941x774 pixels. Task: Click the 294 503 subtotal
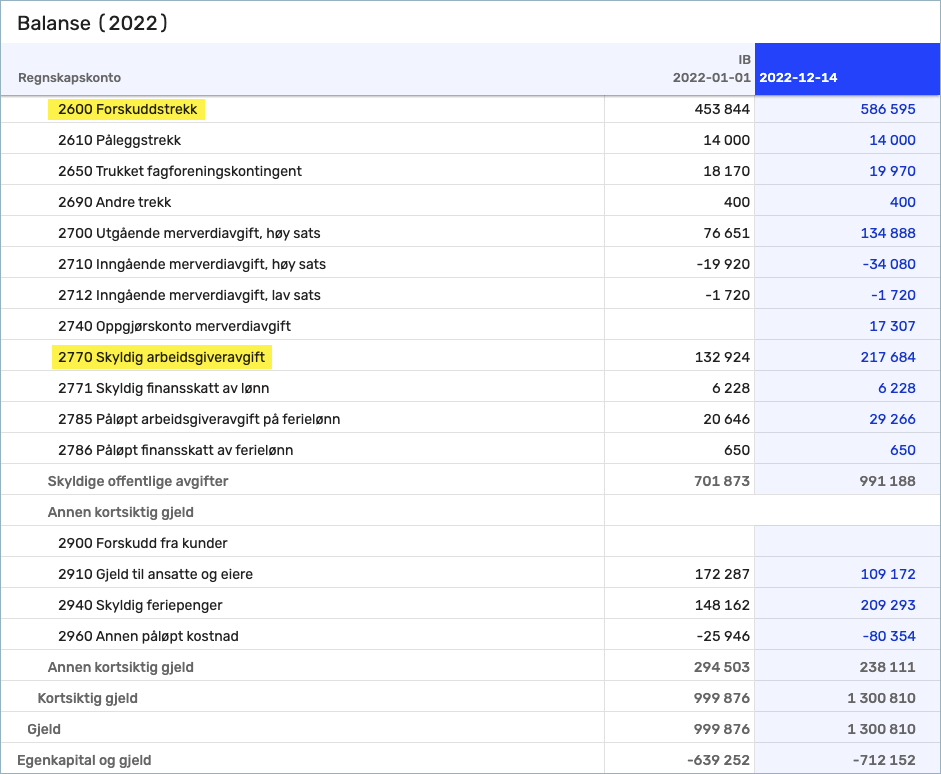coord(722,668)
